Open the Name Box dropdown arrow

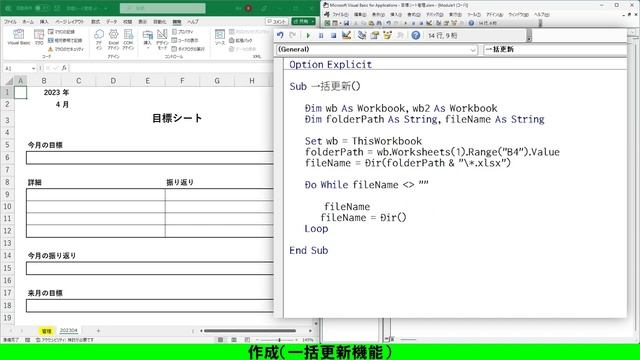tap(33, 68)
